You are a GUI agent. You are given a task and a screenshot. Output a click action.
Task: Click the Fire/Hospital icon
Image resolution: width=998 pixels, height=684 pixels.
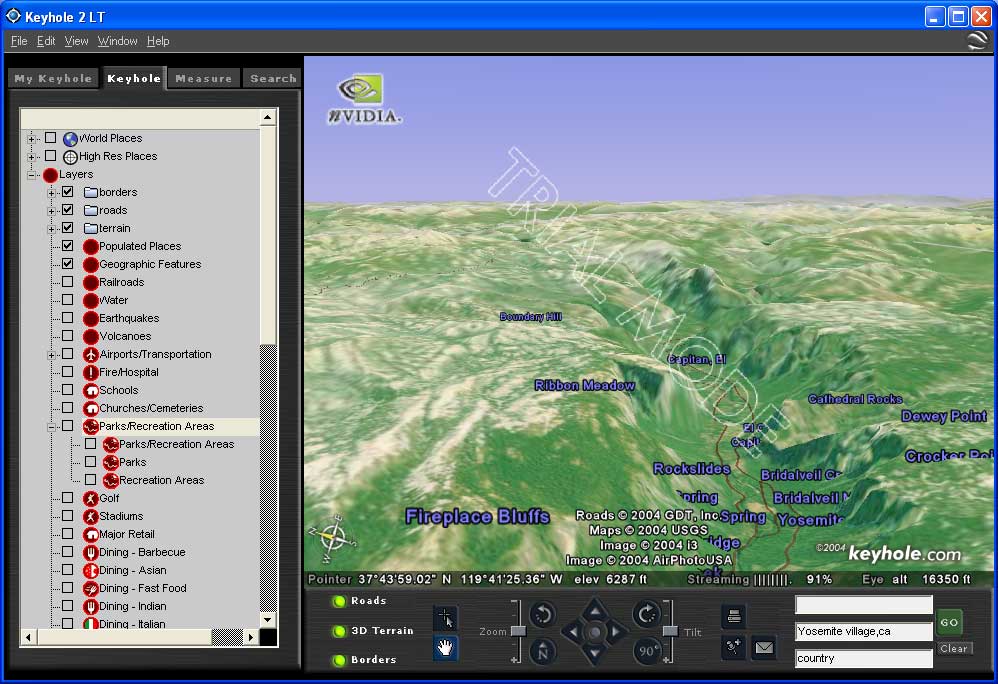[90, 372]
